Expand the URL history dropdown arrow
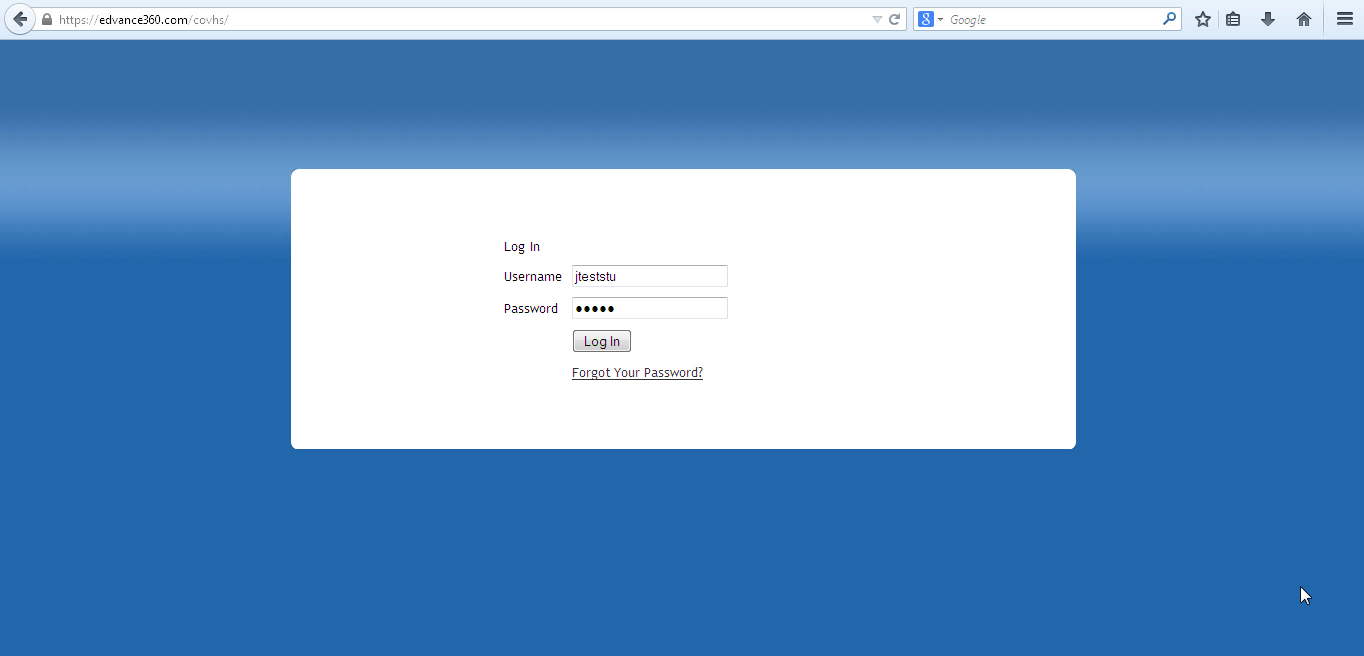The height and width of the screenshot is (656, 1364). click(x=877, y=19)
